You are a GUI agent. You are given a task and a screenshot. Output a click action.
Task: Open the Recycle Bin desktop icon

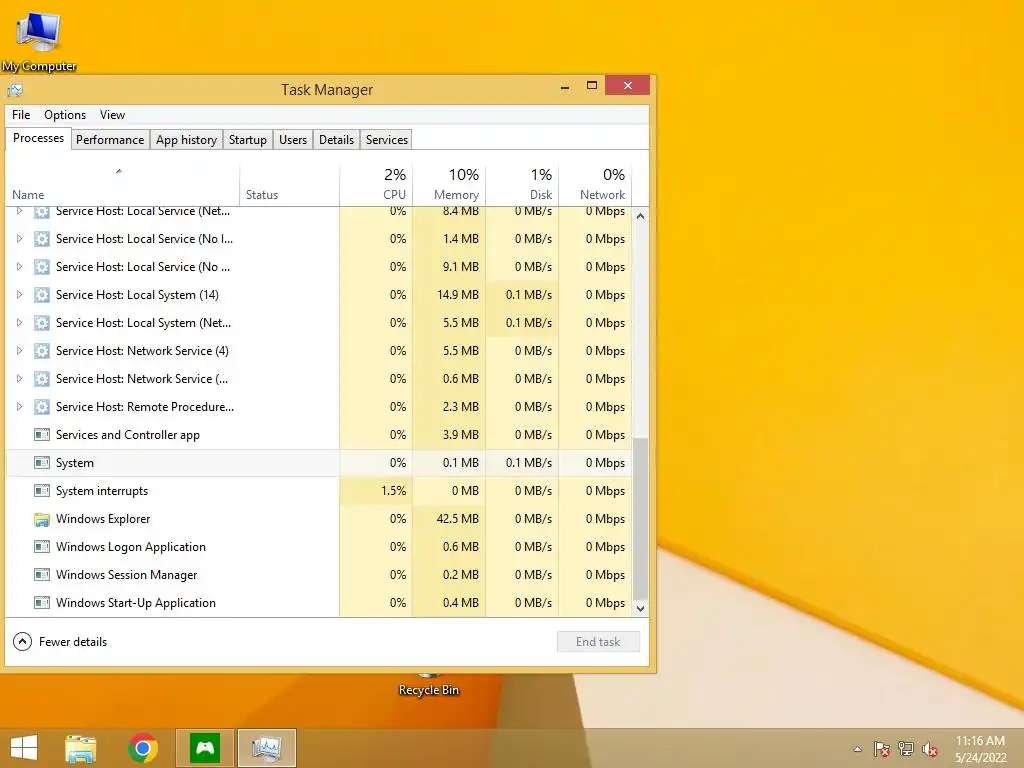(x=428, y=686)
